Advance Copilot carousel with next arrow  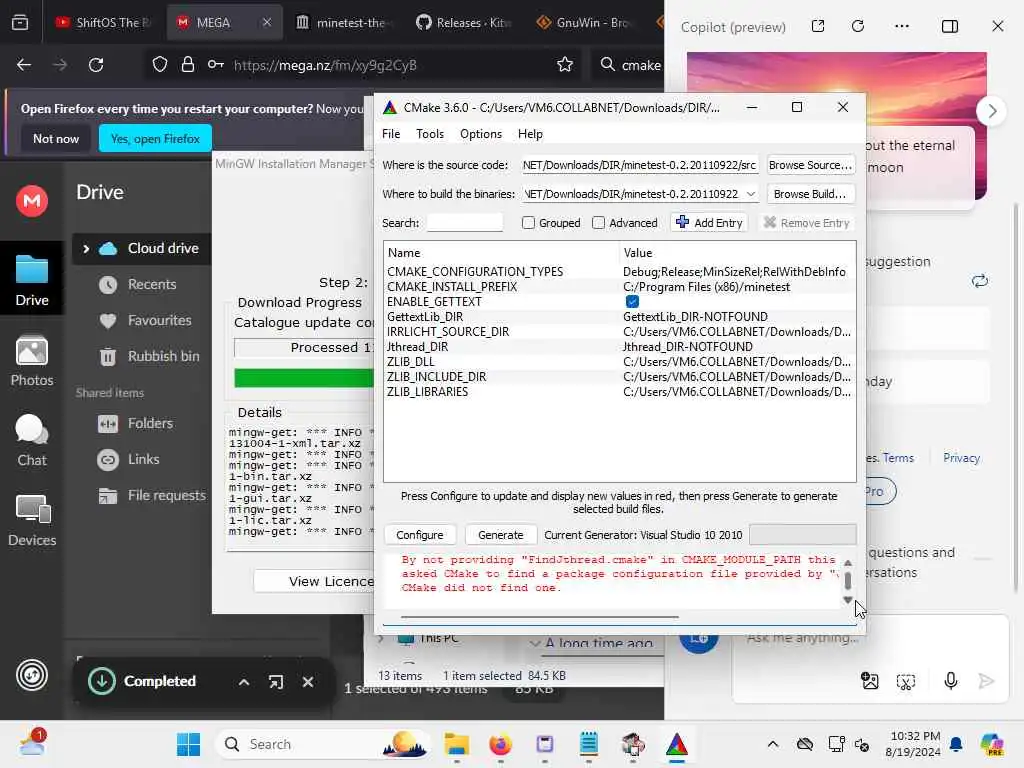click(x=992, y=111)
